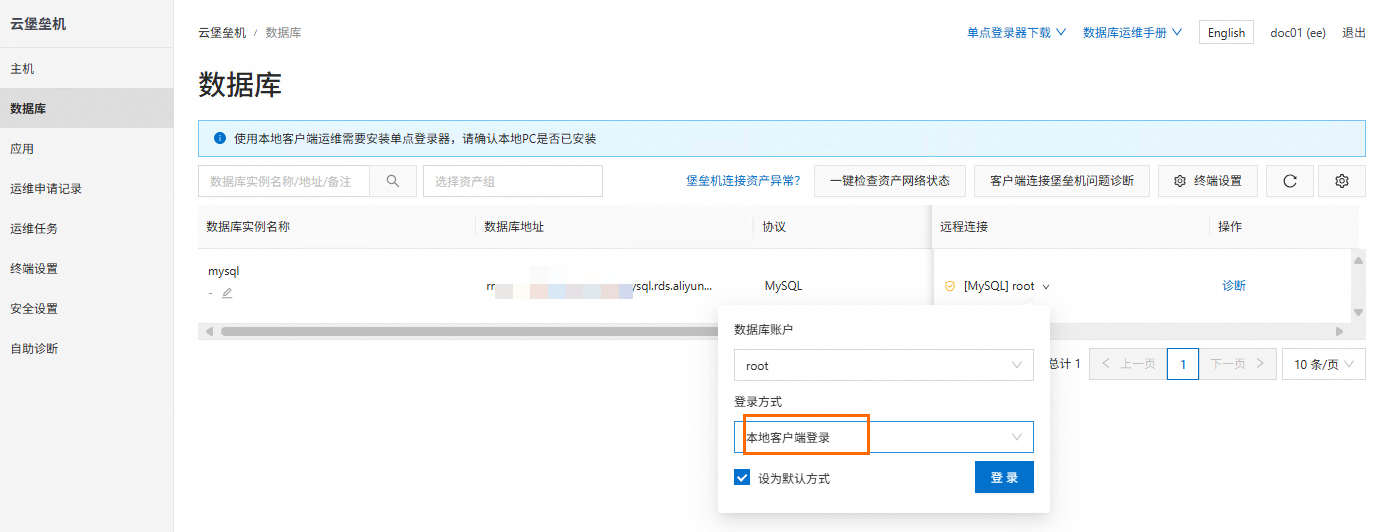Click the 数据库实例名称 column header
1374x532 pixels.
click(248, 227)
